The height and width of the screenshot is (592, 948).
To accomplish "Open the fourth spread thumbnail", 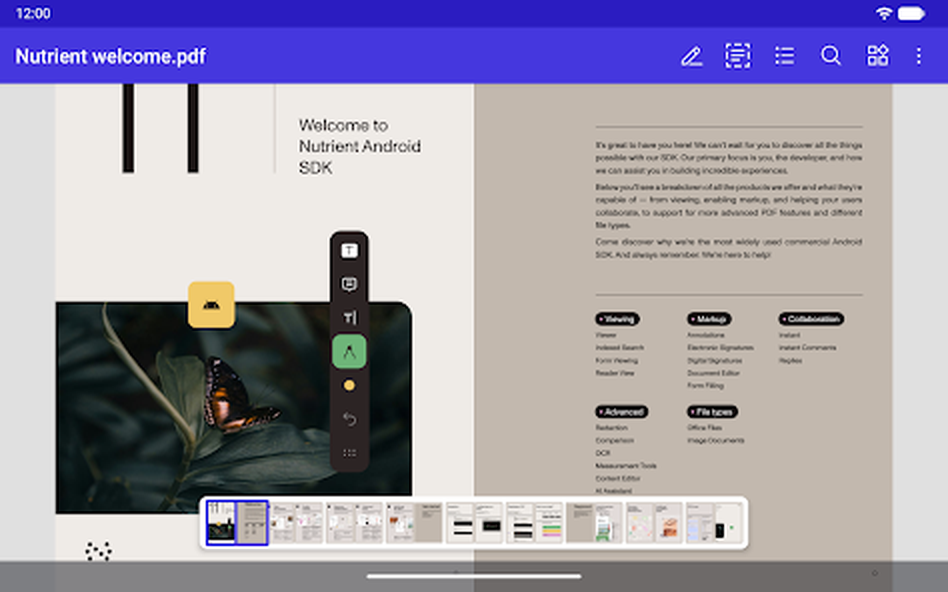I will pyautogui.click(x=415, y=522).
